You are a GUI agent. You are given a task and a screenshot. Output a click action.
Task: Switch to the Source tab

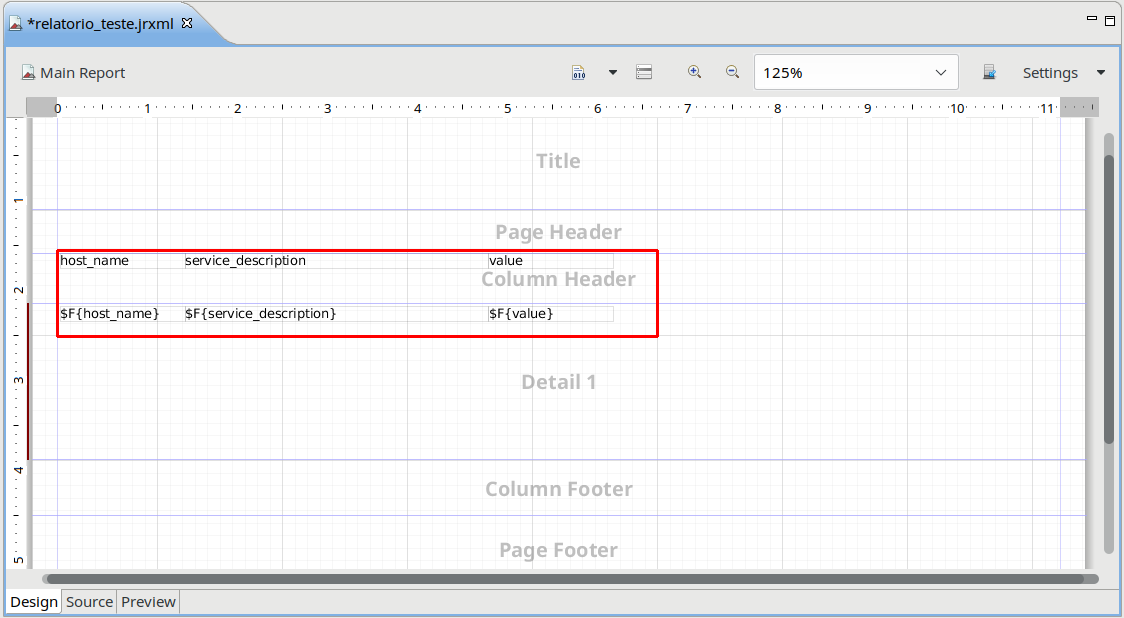pos(89,602)
